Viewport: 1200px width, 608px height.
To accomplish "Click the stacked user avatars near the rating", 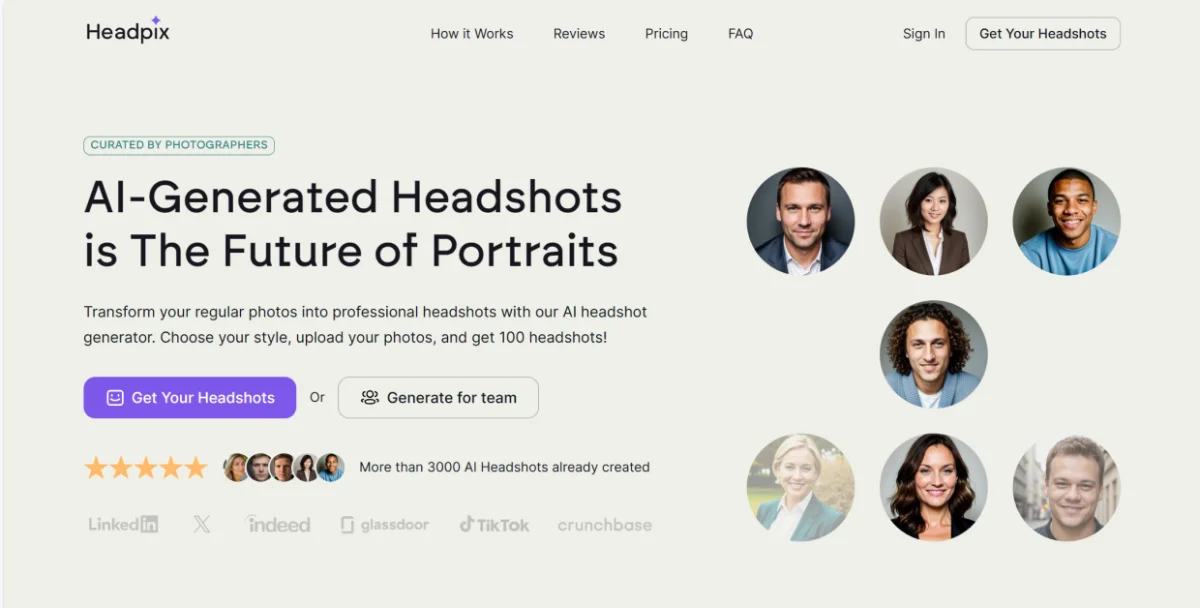I will click(x=283, y=466).
